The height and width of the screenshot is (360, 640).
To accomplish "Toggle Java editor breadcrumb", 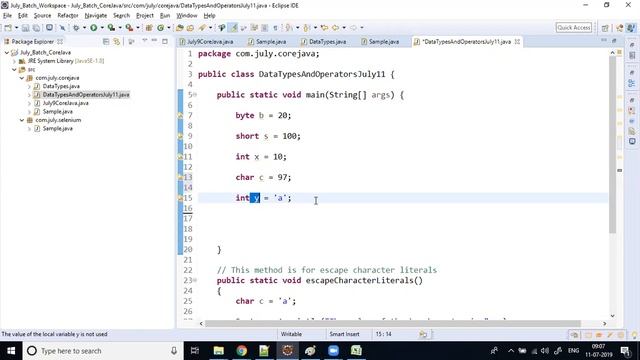I will (x=222, y=28).
